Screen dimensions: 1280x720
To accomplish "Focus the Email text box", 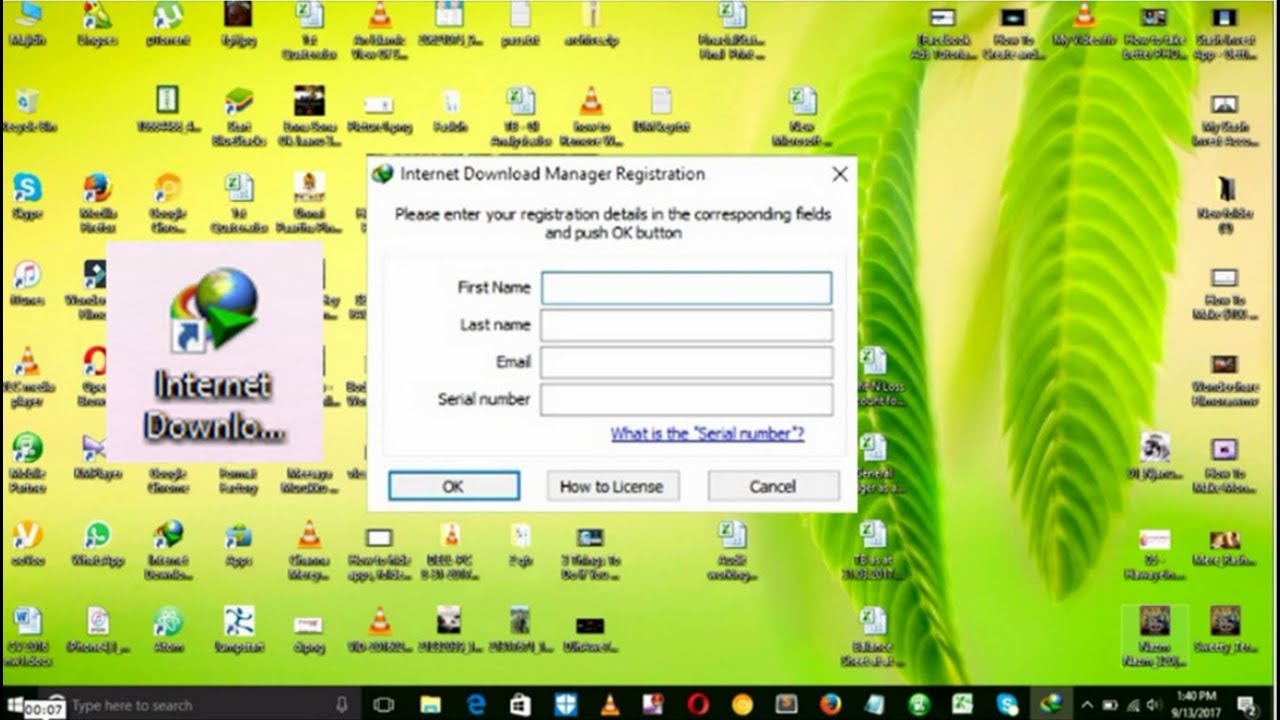I will (x=686, y=362).
